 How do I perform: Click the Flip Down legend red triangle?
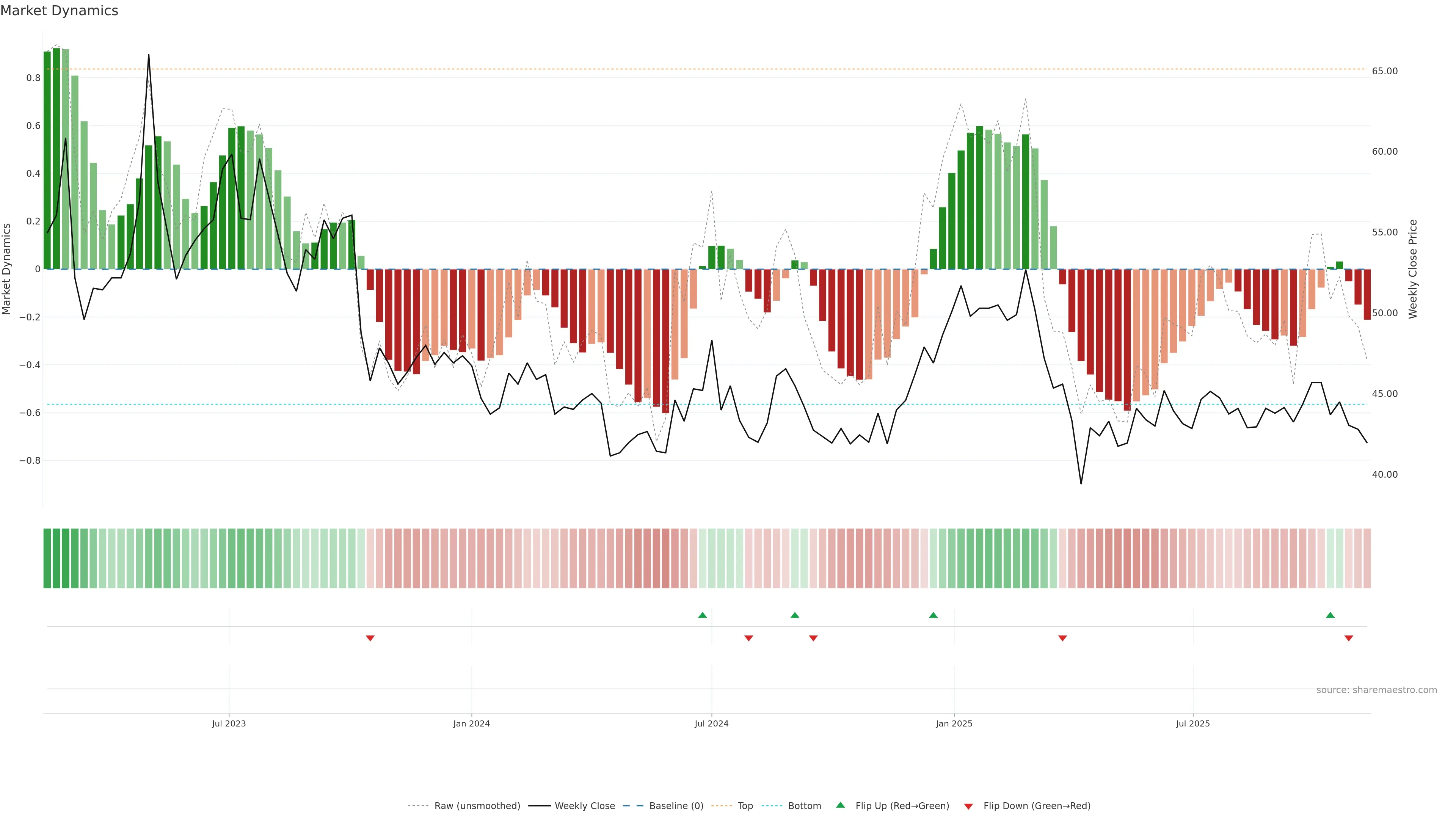(x=968, y=806)
